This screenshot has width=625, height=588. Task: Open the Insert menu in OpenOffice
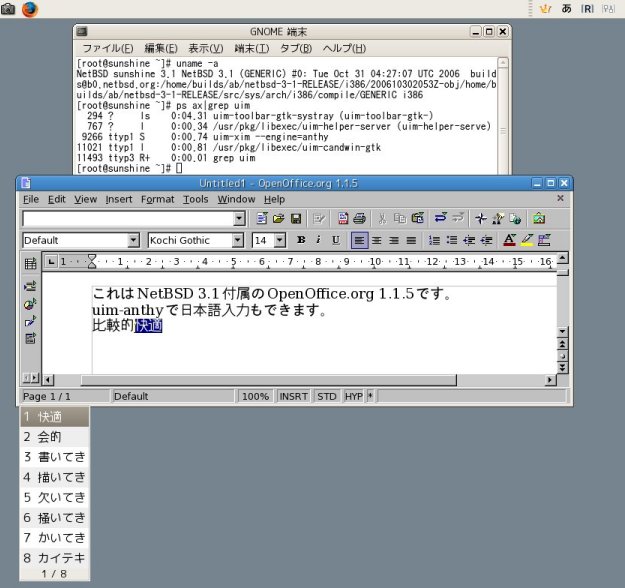[118, 199]
